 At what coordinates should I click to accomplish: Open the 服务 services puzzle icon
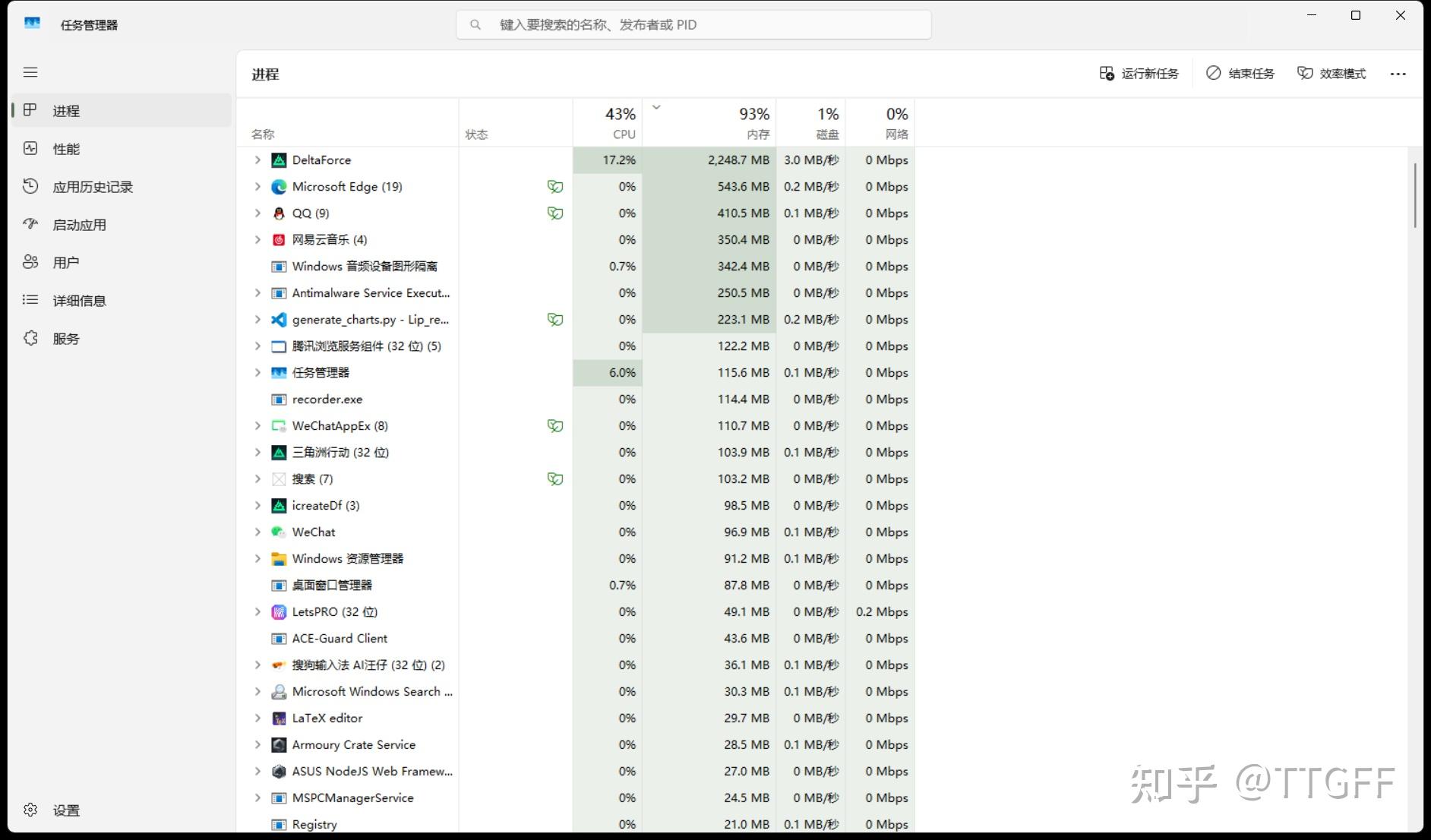click(30, 338)
